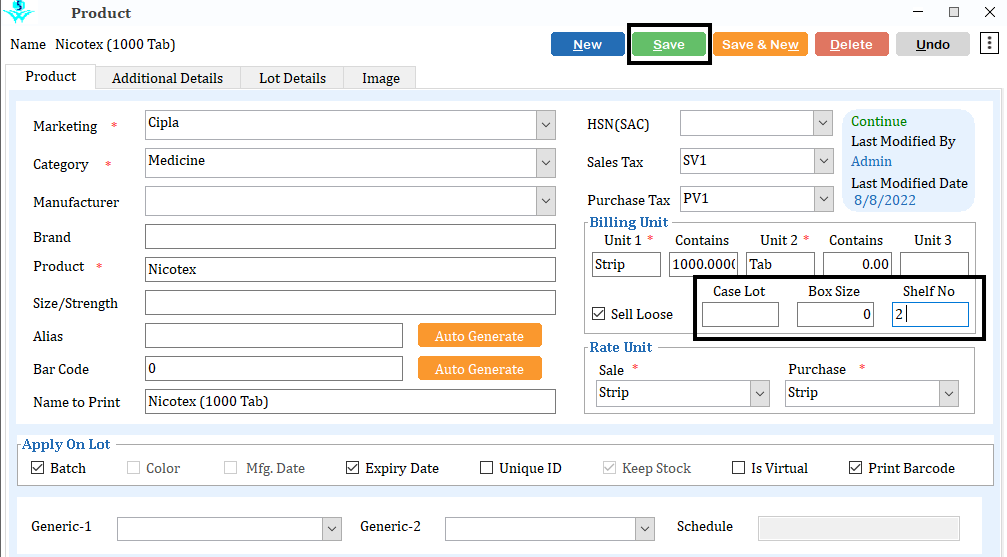Click the Undo button
Screen dimensions: 1007x557
933,44
